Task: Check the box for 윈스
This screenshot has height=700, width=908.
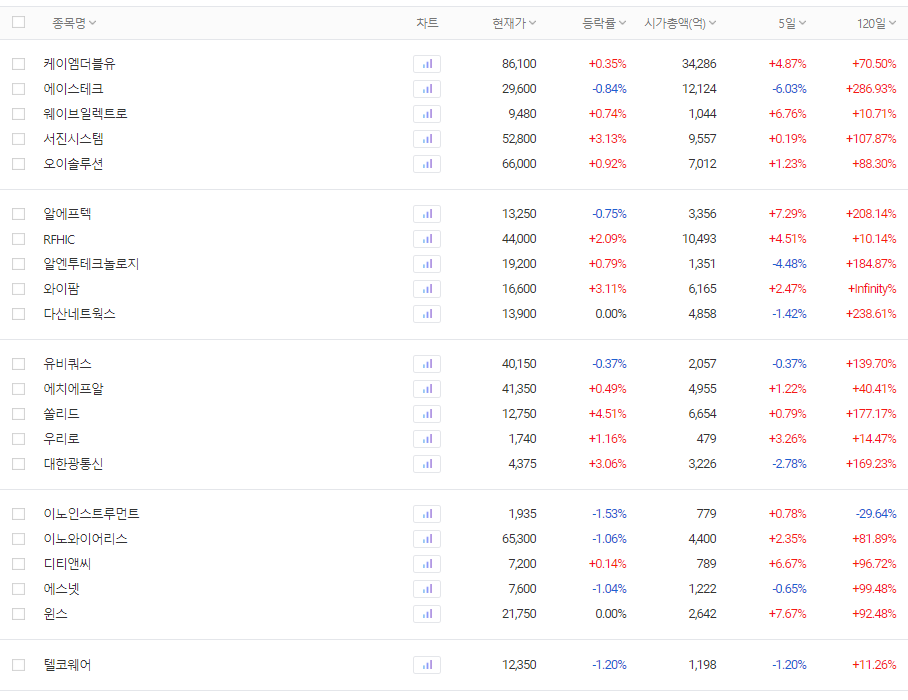Action: [19, 614]
